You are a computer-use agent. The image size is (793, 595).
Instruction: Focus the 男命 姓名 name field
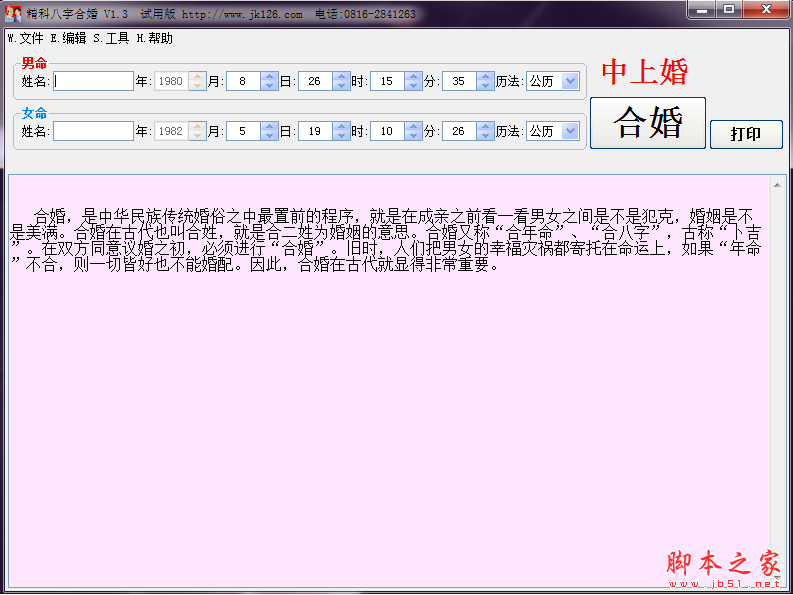point(94,81)
